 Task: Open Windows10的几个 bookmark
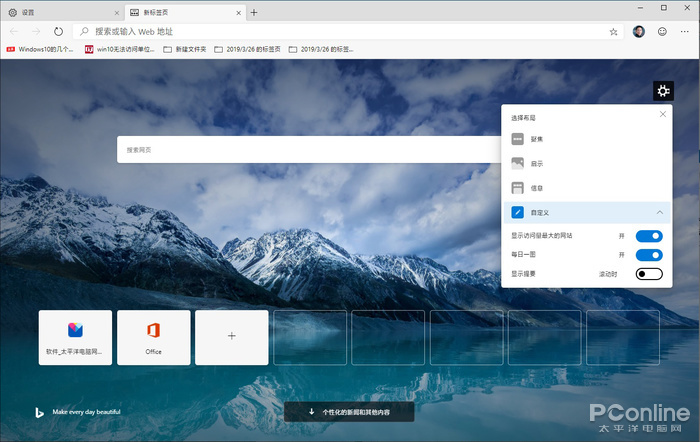40,50
